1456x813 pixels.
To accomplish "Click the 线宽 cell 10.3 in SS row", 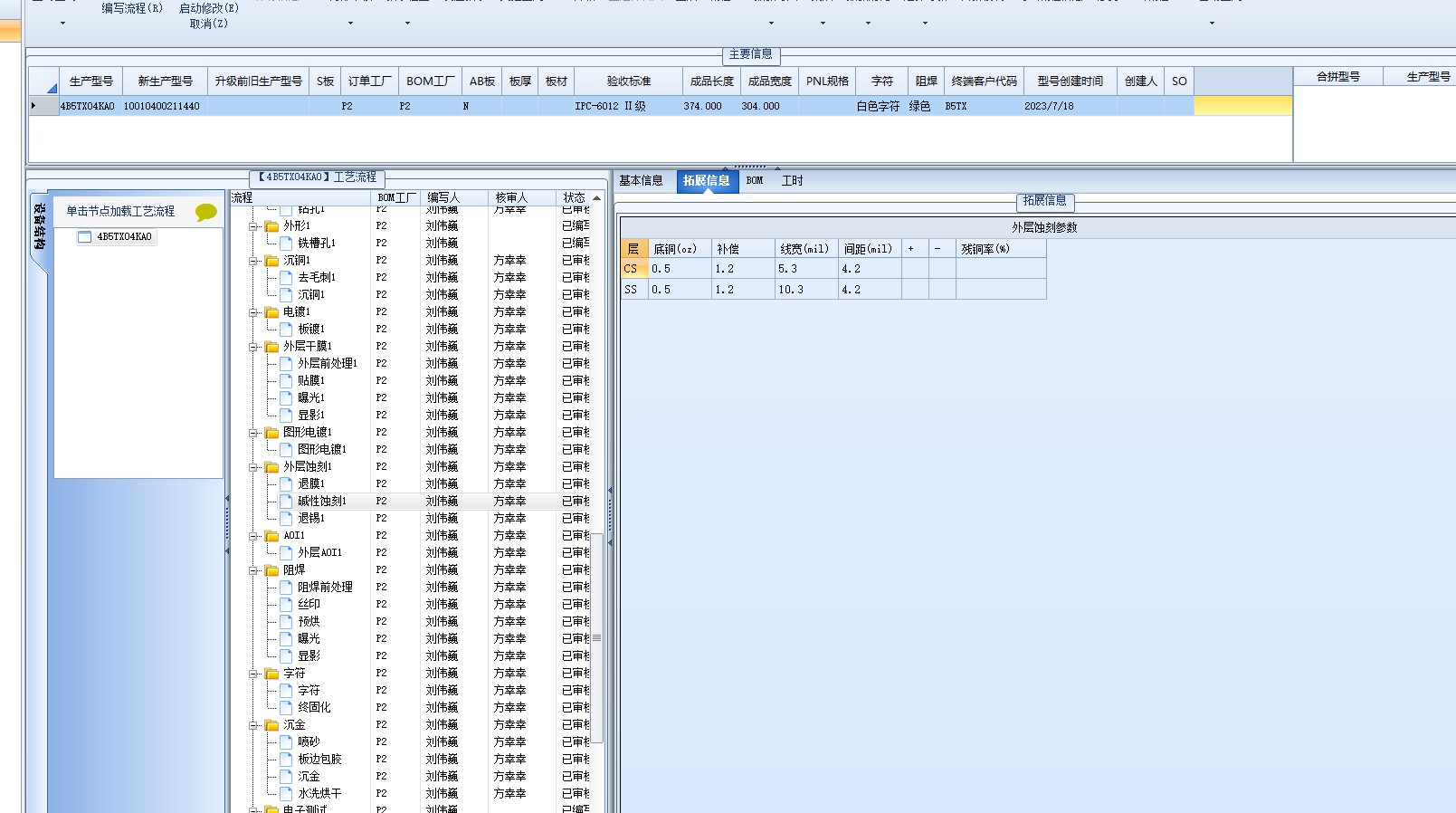I will (x=806, y=290).
